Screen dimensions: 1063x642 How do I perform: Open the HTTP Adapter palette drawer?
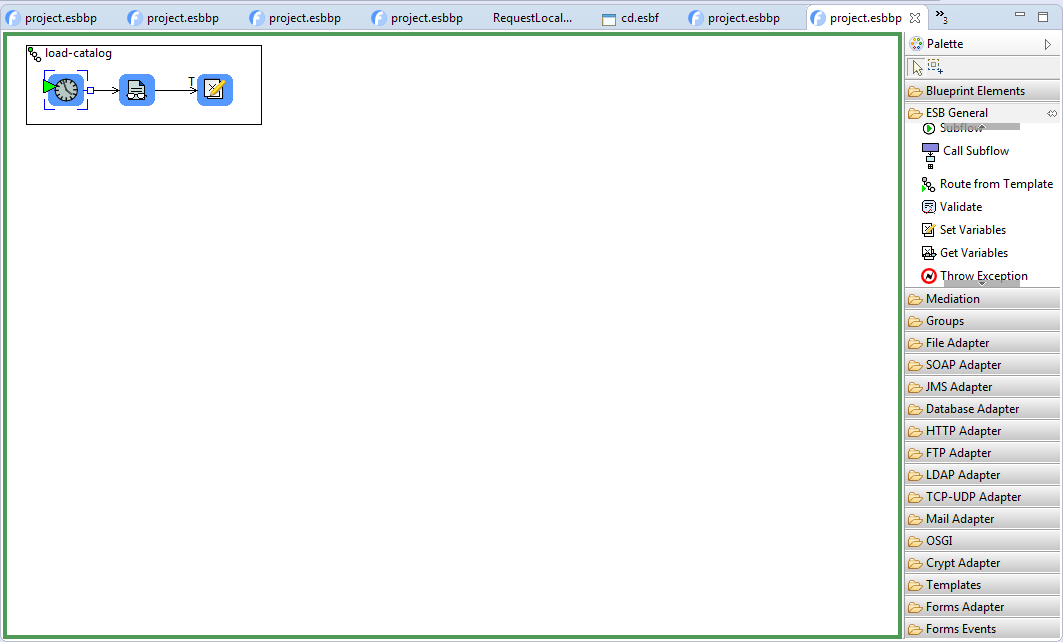[x=963, y=431]
